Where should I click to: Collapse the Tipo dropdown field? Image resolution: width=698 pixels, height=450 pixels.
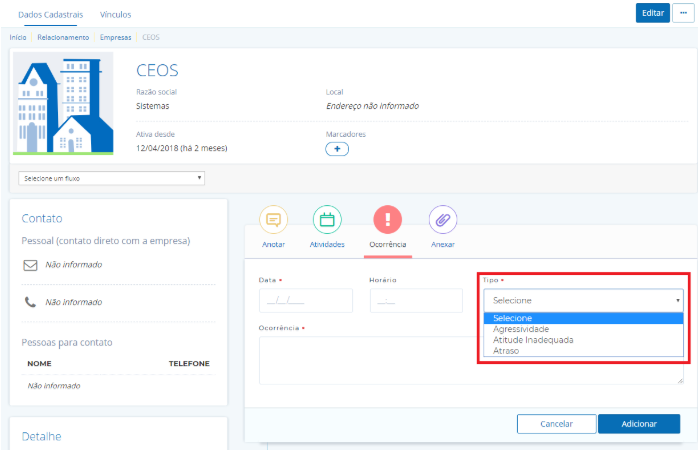583,300
